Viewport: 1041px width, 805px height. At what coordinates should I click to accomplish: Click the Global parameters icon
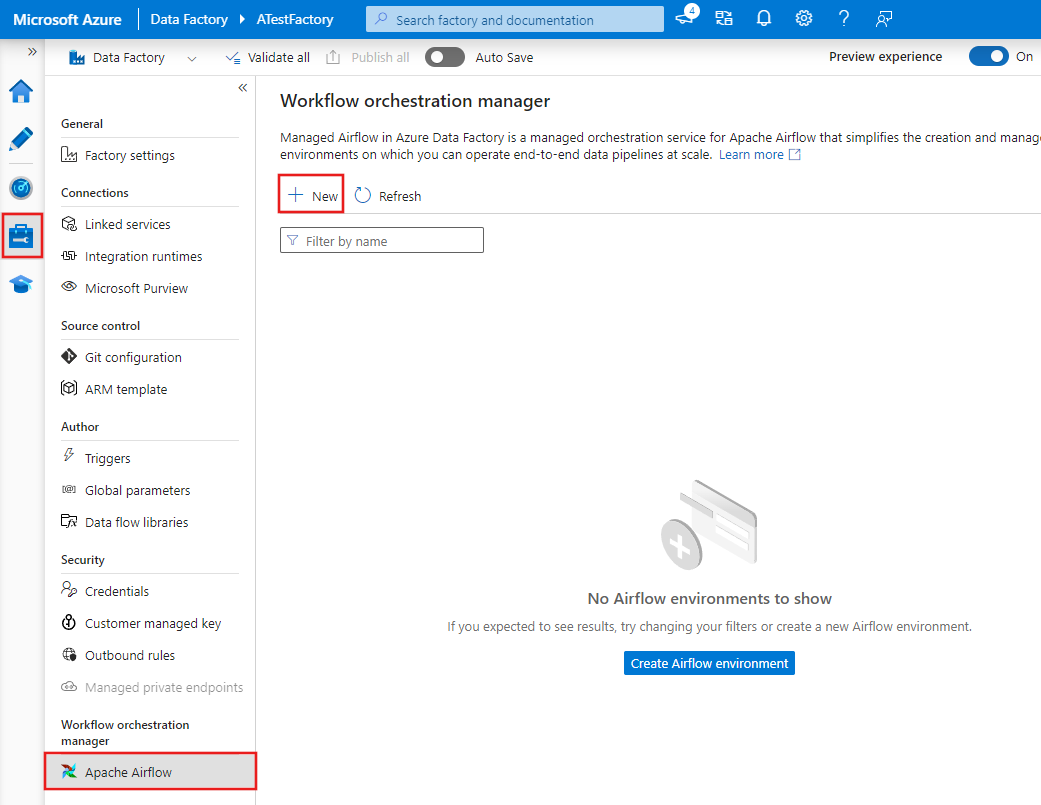[69, 490]
